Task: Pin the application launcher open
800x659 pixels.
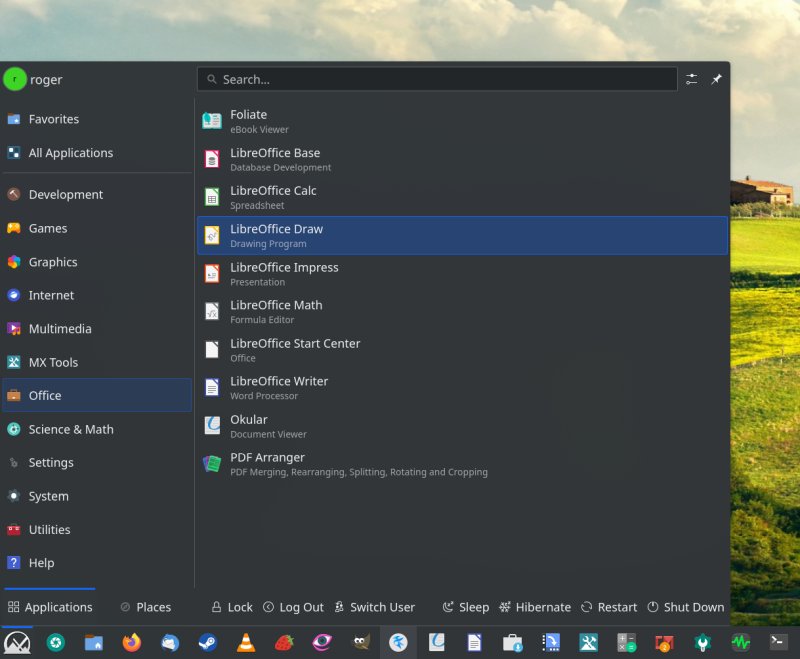Action: click(716, 79)
